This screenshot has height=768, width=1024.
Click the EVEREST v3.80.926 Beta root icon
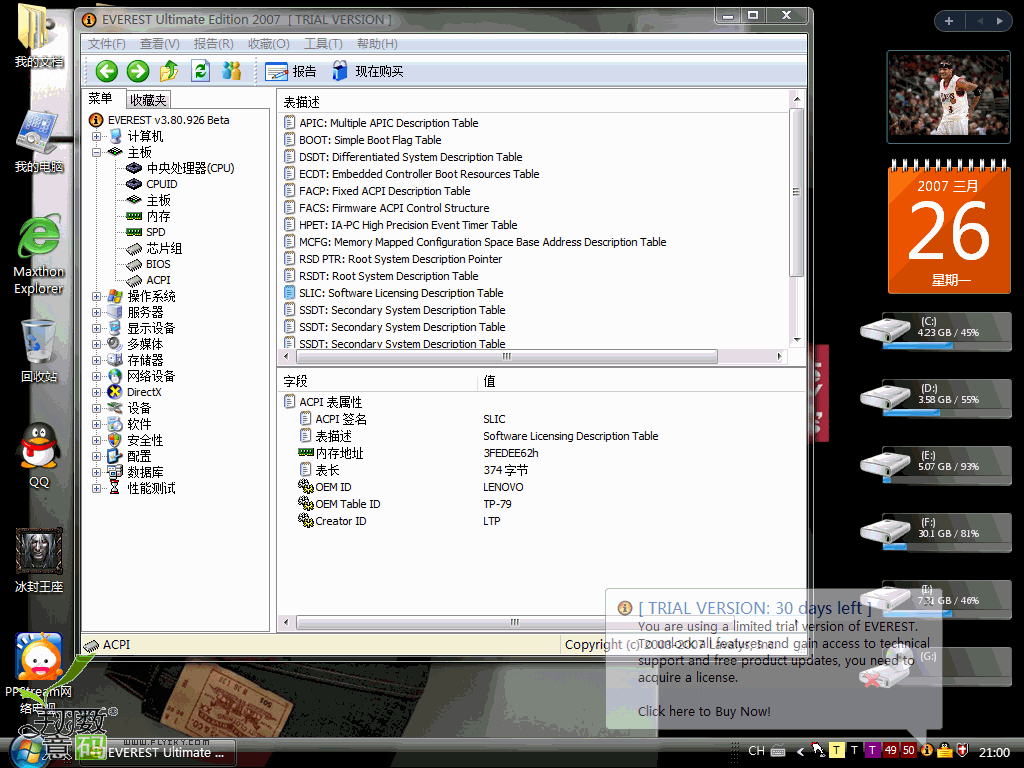(x=96, y=120)
